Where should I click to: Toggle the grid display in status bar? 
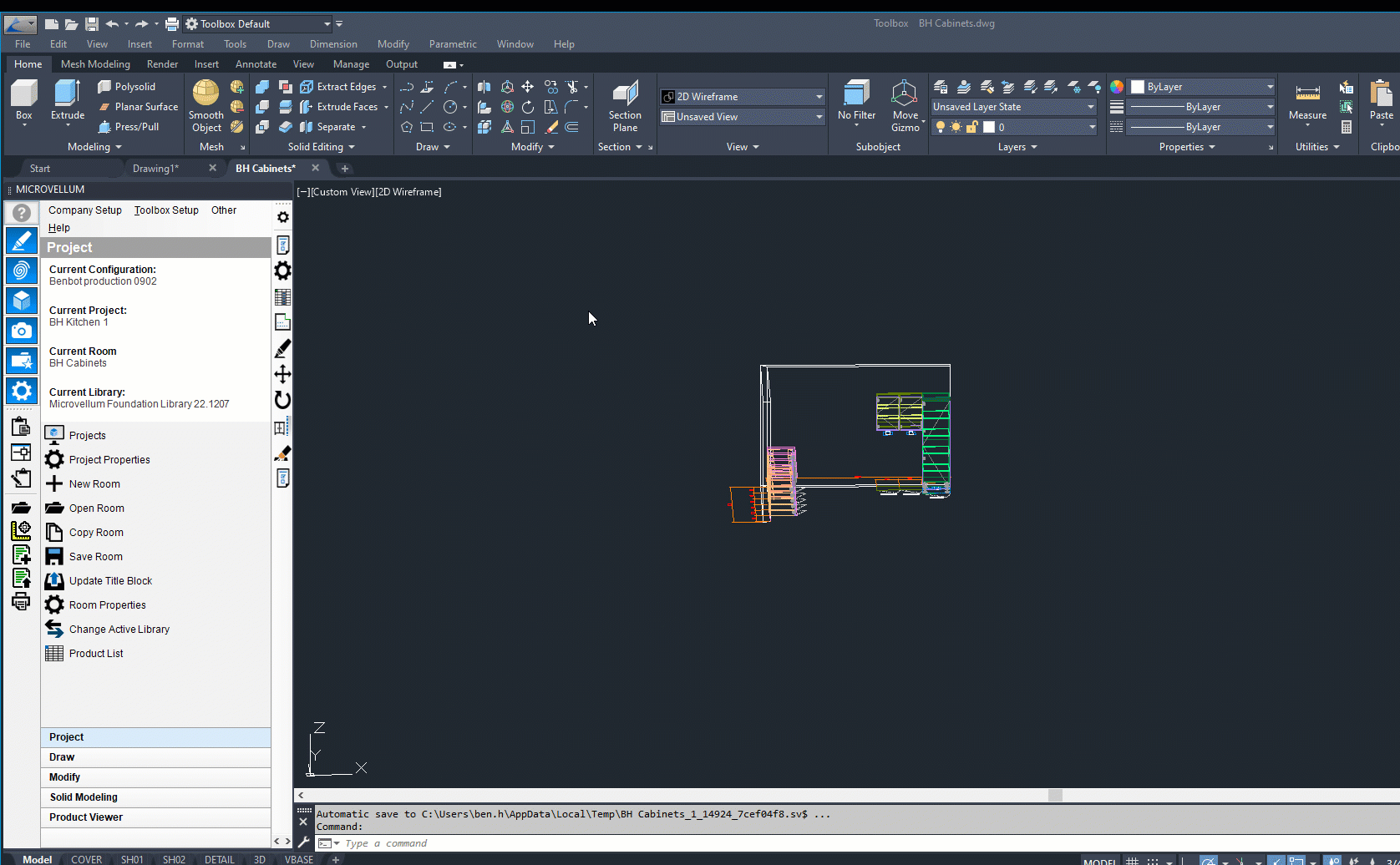click(1133, 861)
